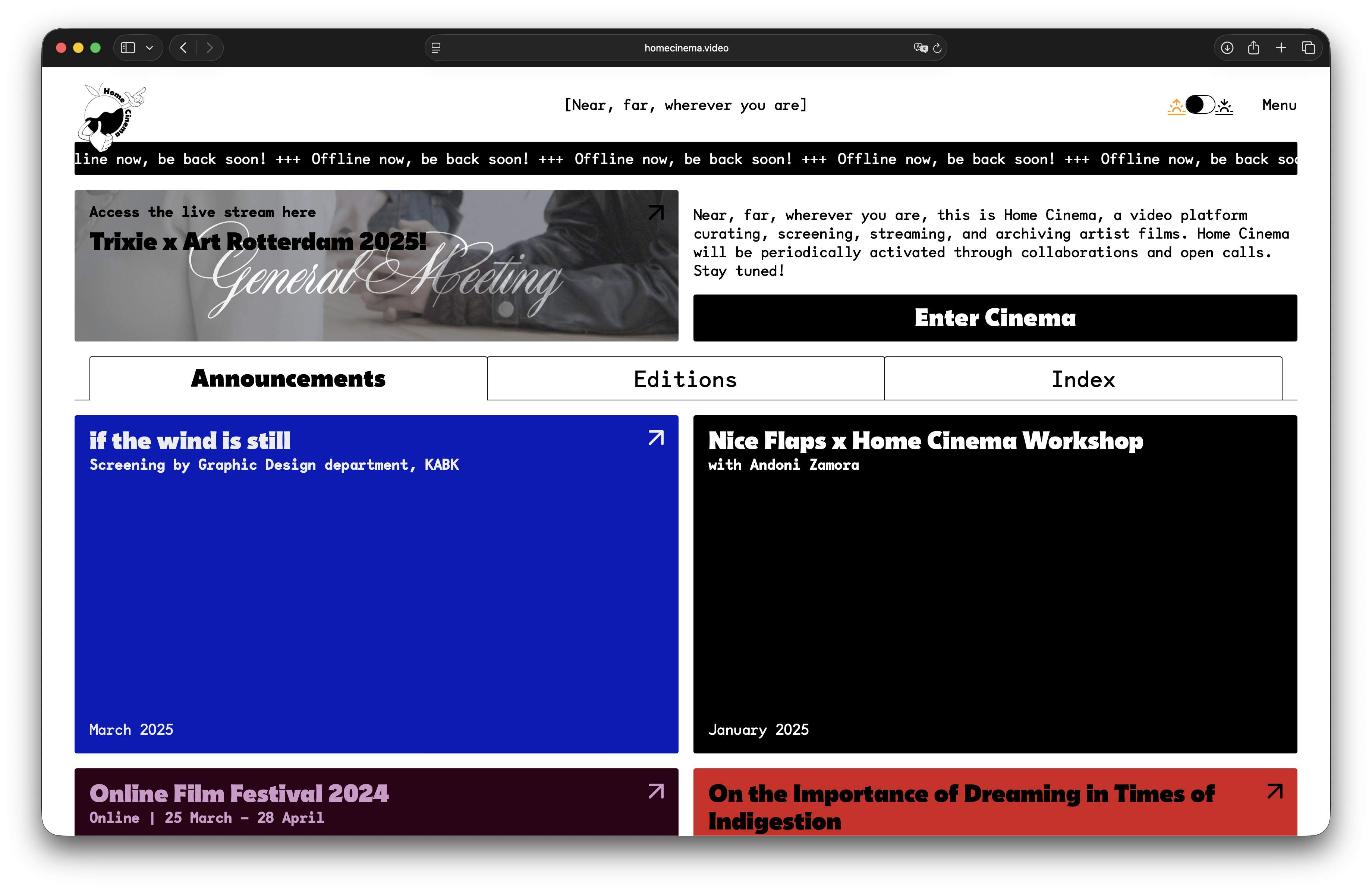Click the sunset dark mode icon

pyautogui.click(x=1224, y=106)
